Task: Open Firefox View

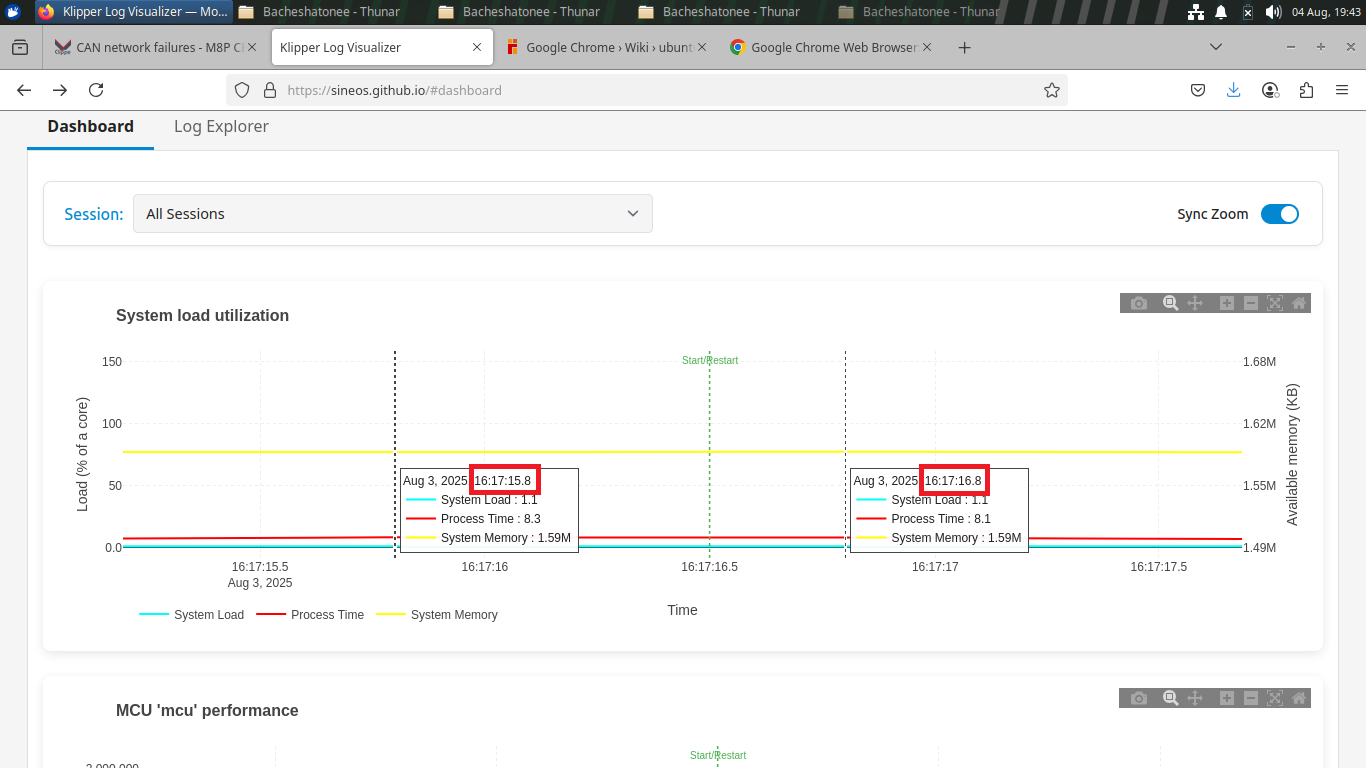Action: [20, 47]
